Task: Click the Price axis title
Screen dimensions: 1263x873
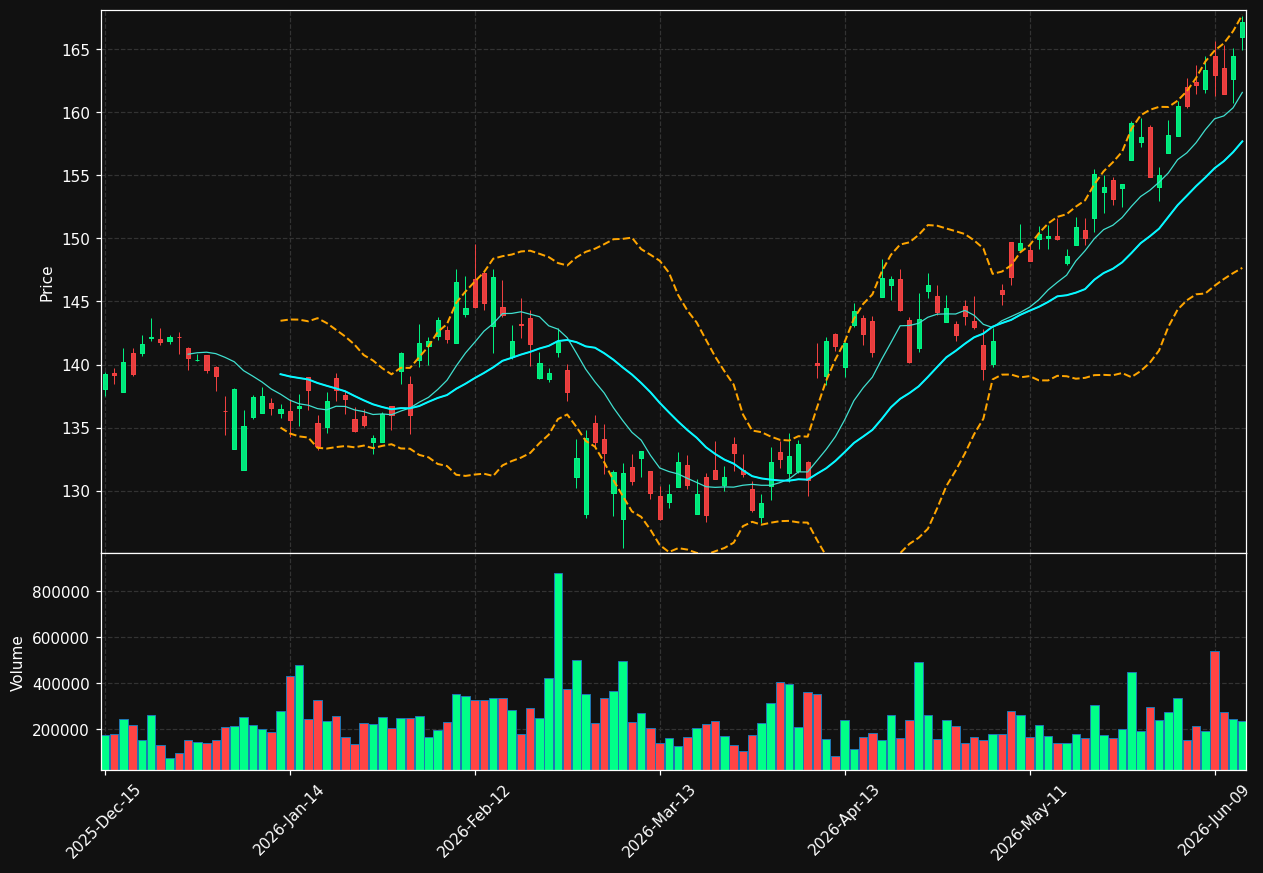Action: 47,283
